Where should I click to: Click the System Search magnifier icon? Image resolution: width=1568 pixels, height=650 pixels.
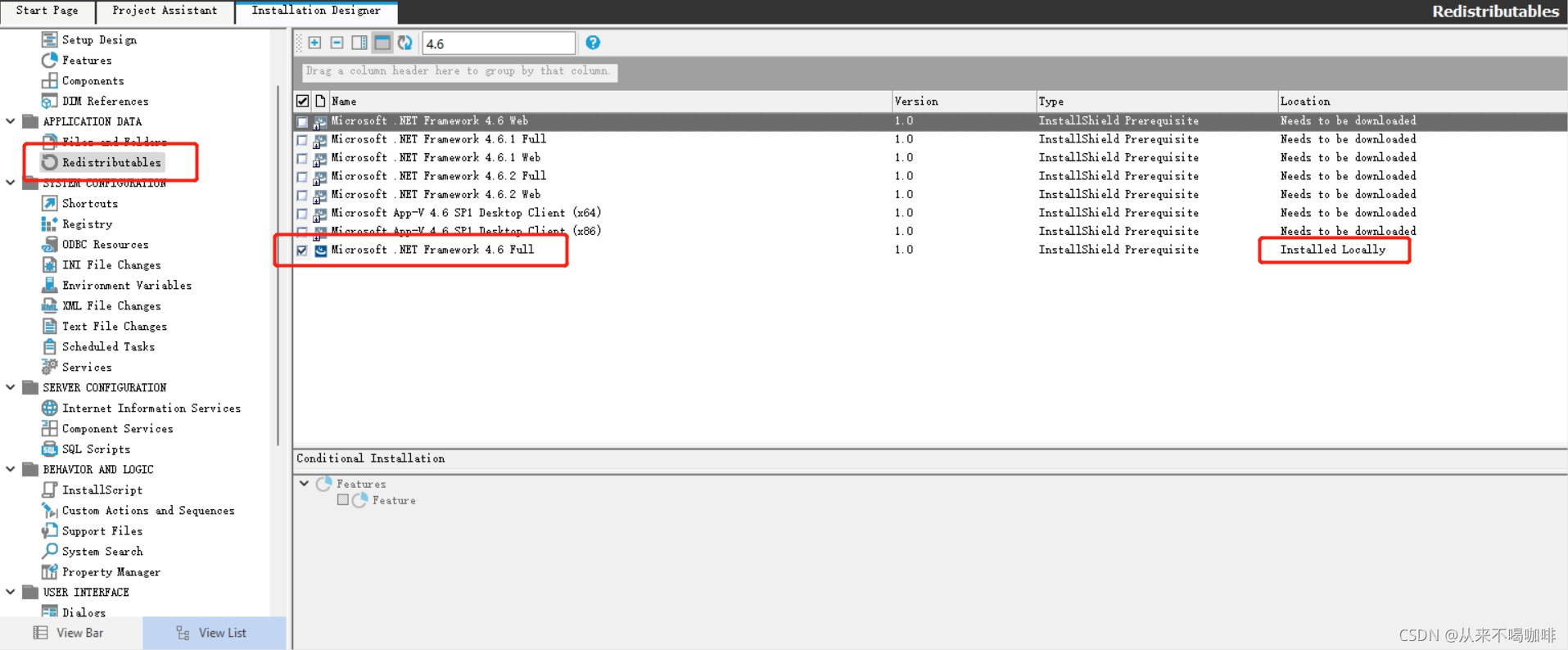(49, 551)
